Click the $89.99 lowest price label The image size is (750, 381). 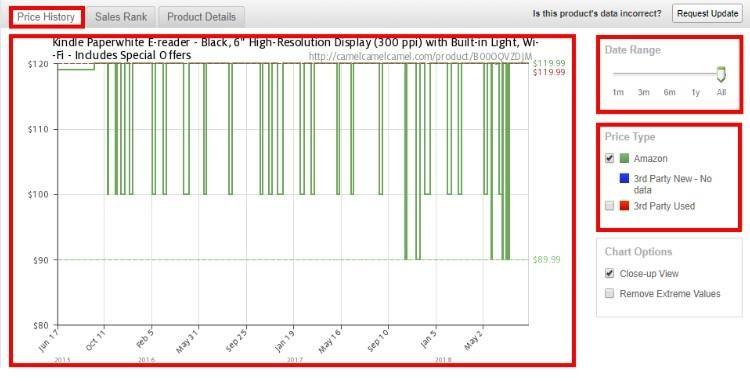click(x=546, y=260)
